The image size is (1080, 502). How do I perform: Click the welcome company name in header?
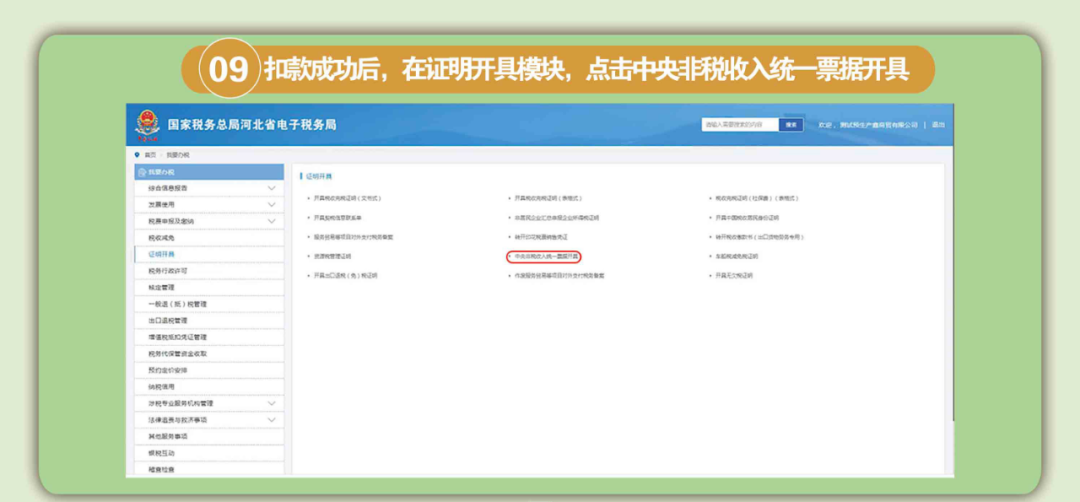tap(876, 125)
